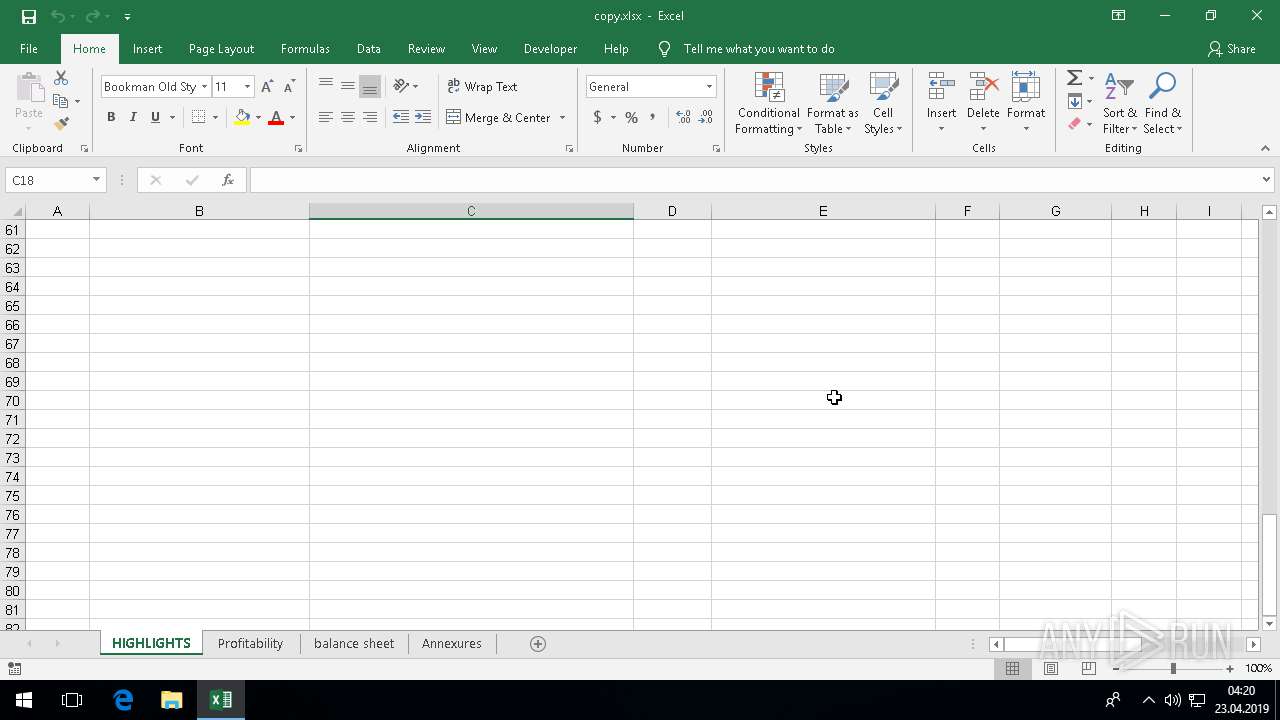Viewport: 1280px width, 720px height.
Task: Set Bottom Align for cell
Action: (370, 86)
